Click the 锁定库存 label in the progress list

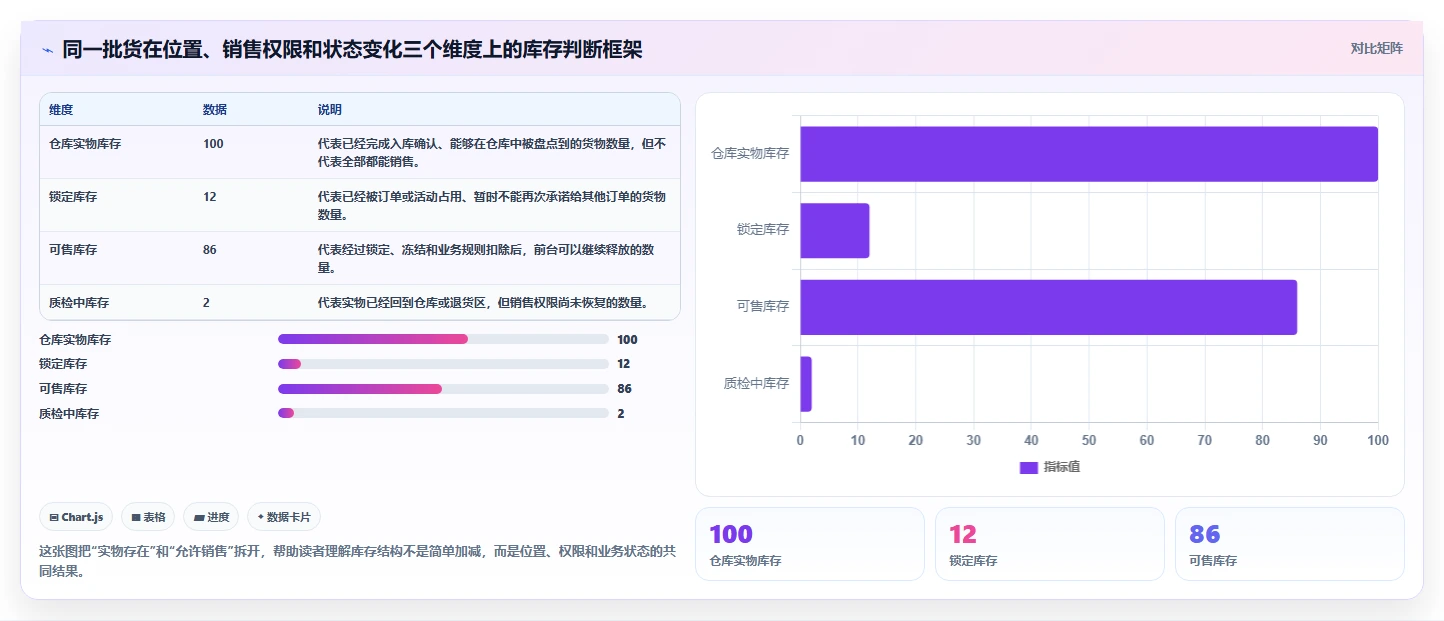point(63,364)
